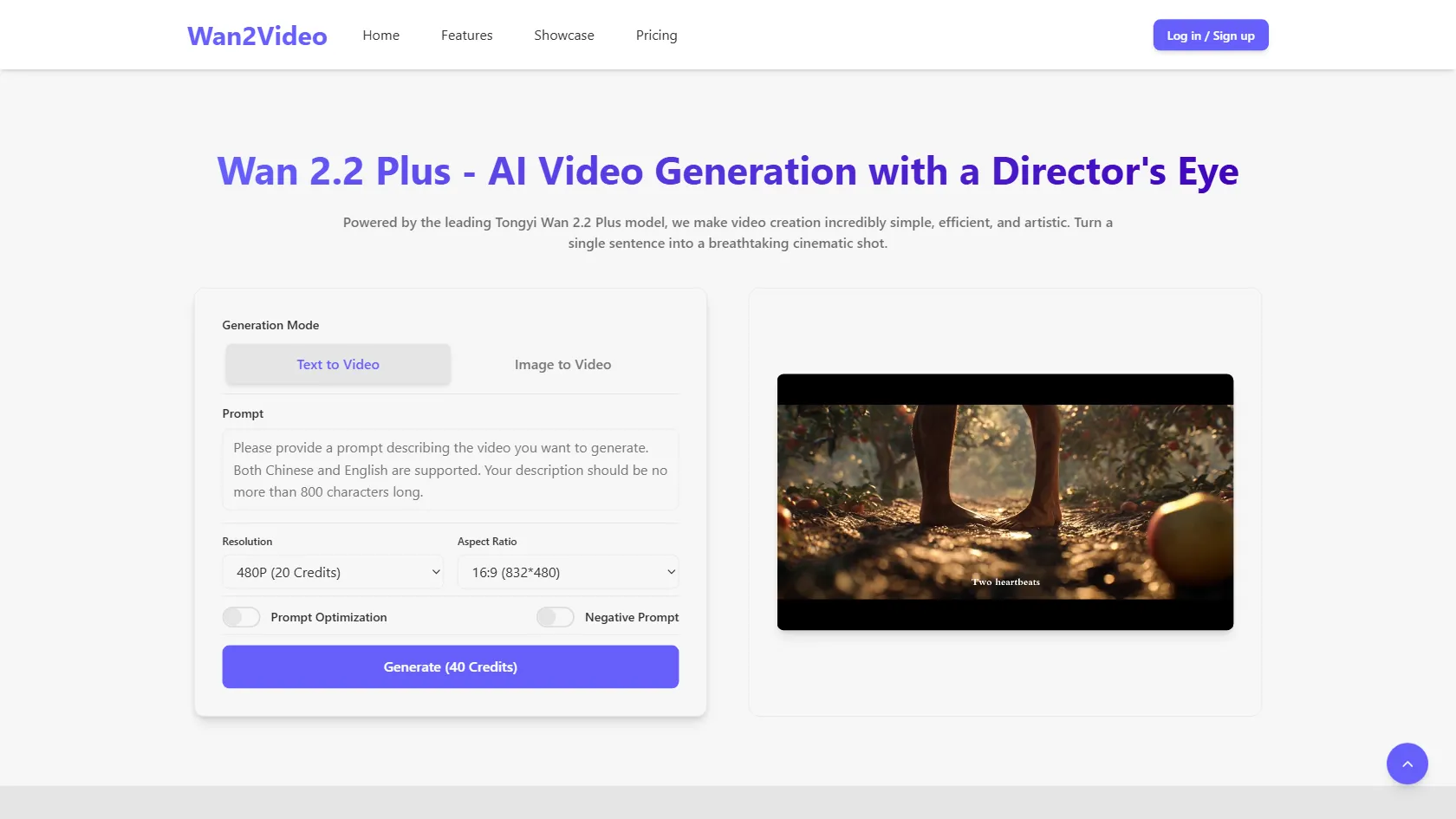Open the Aspect Ratio 16:9 dropdown
Image resolution: width=1456 pixels, height=819 pixels.
(x=568, y=572)
